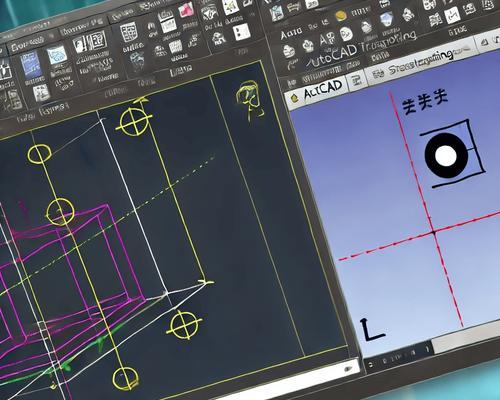The image size is (500, 400).
Task: Select the large blue square icon in left ribbon
Action: (x=31, y=65)
